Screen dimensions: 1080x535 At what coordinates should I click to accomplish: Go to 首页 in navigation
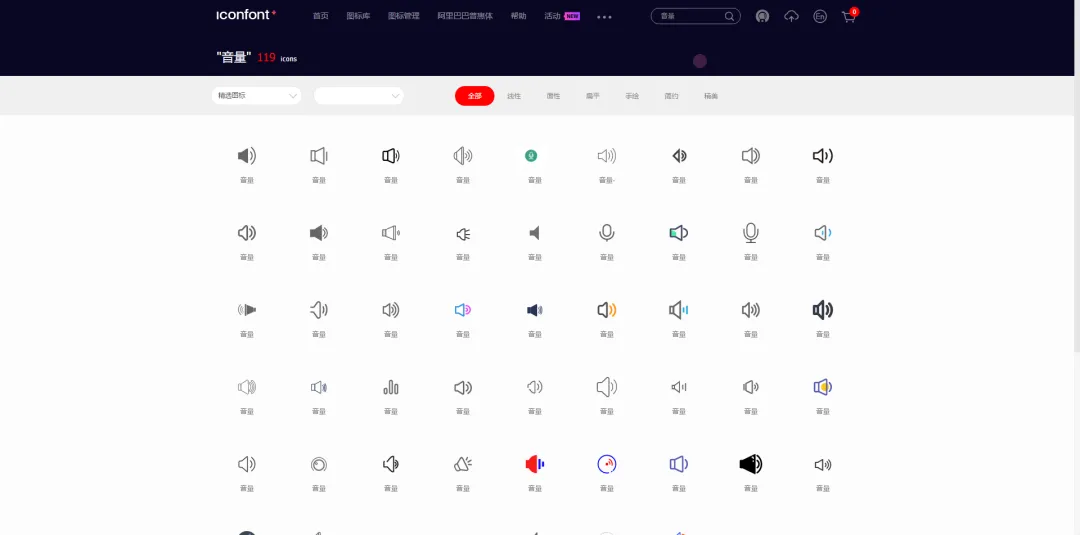pos(320,17)
